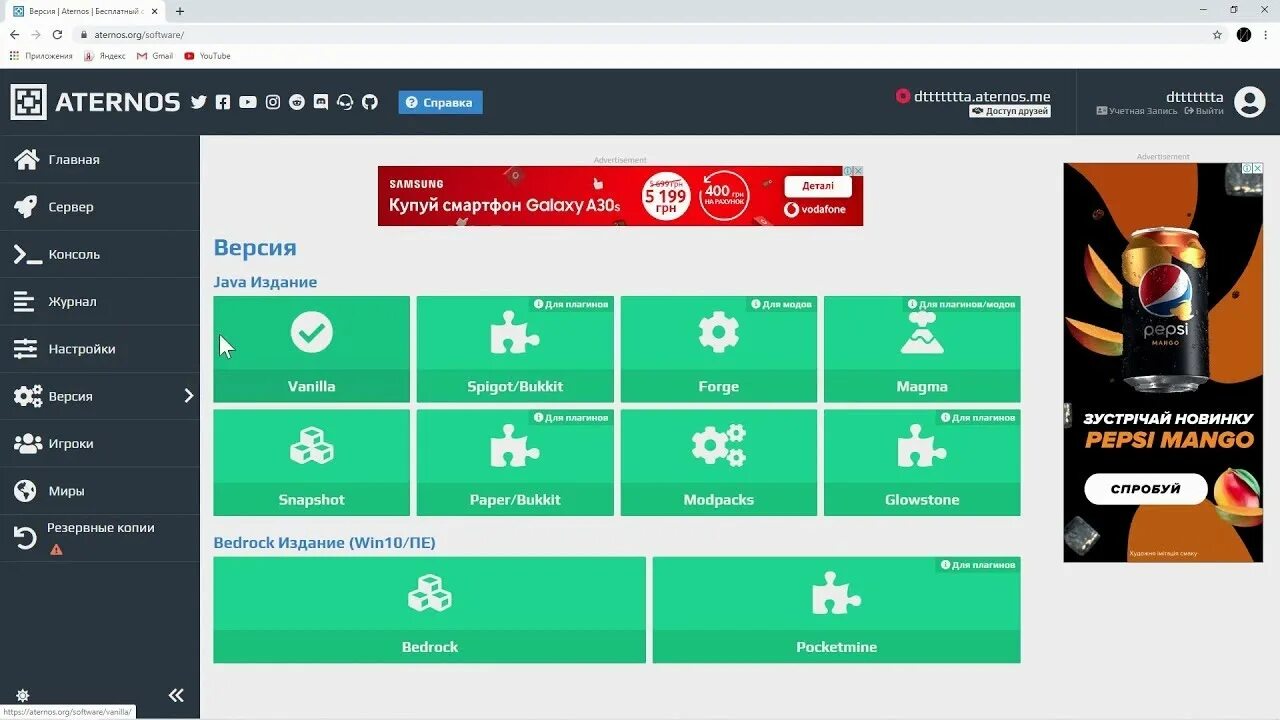Pick Glowstone software tile
Screen dimensions: 1280x720
[922, 463]
